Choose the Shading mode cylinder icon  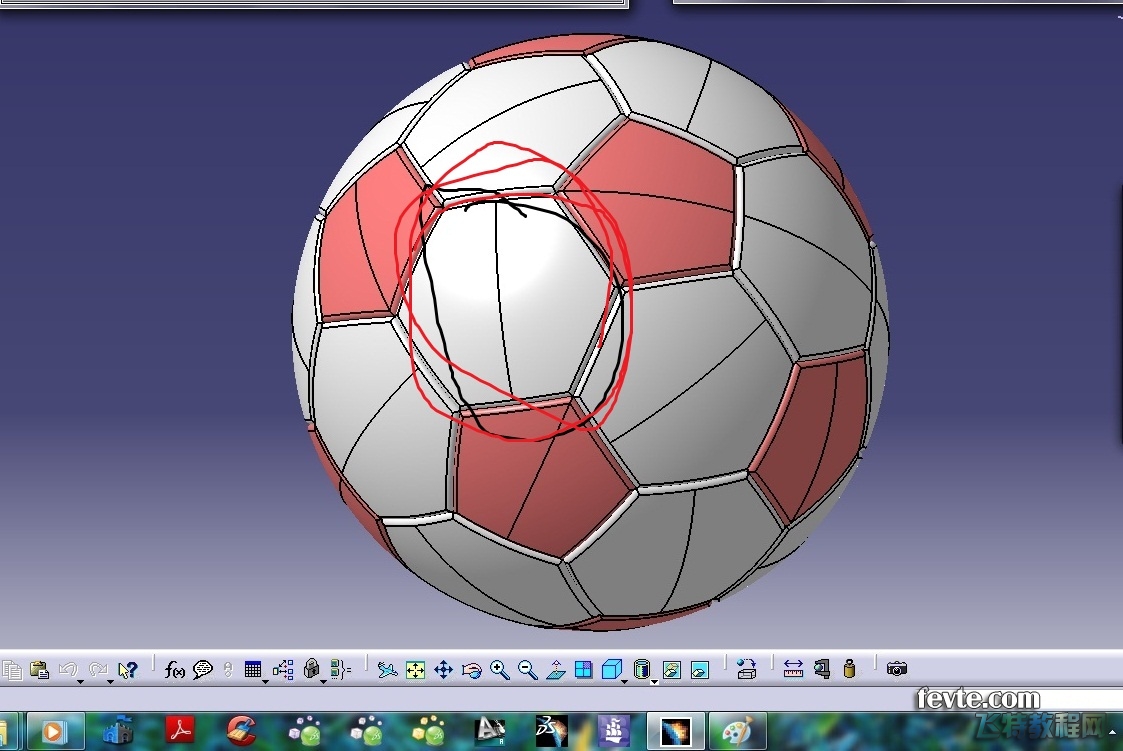coord(642,669)
